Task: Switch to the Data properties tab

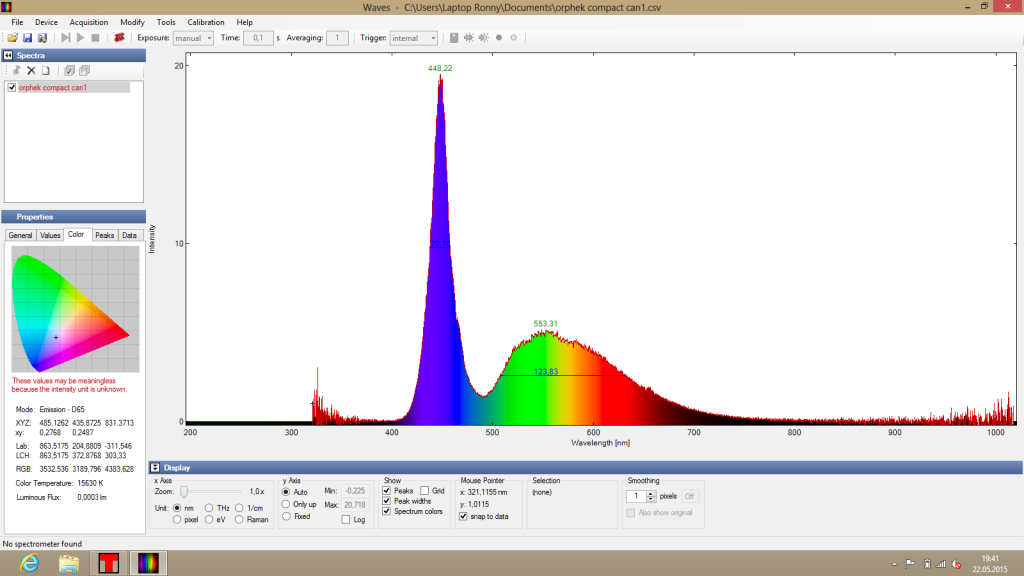Action: click(129, 235)
